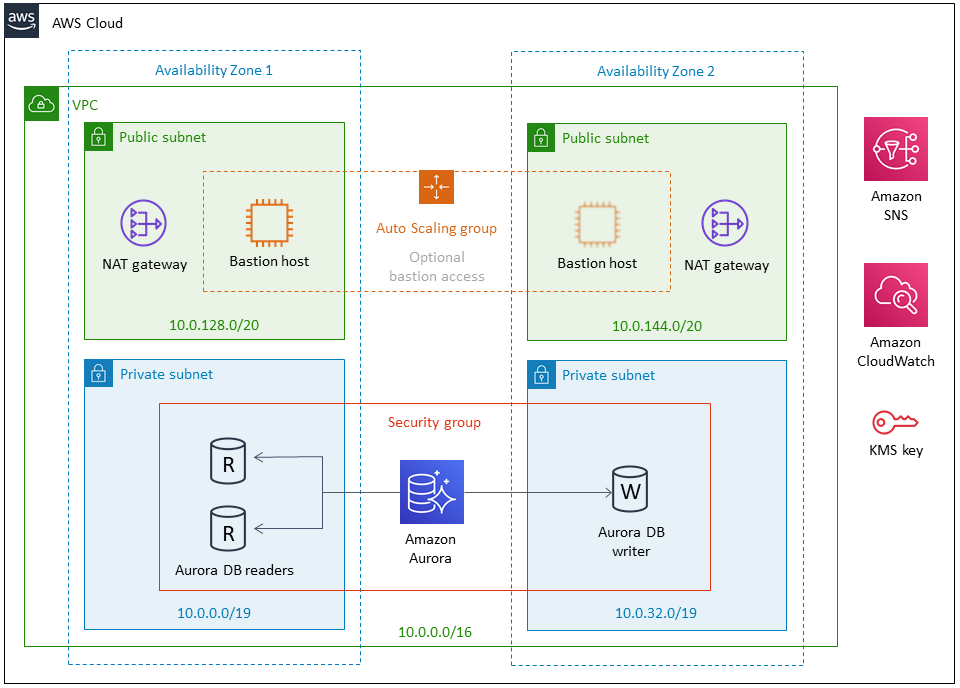Screen dimensions: 960x688
Task: Select the lower Aurora reader R cylinder
Action: pos(228,529)
